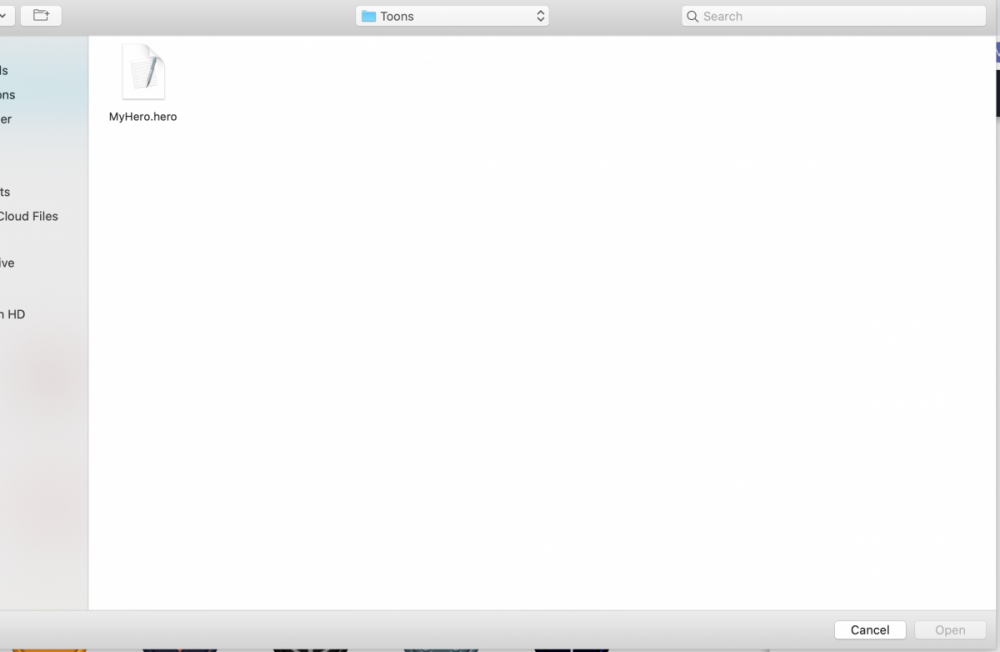The image size is (1000, 652).
Task: Click into the Search field
Action: point(840,17)
